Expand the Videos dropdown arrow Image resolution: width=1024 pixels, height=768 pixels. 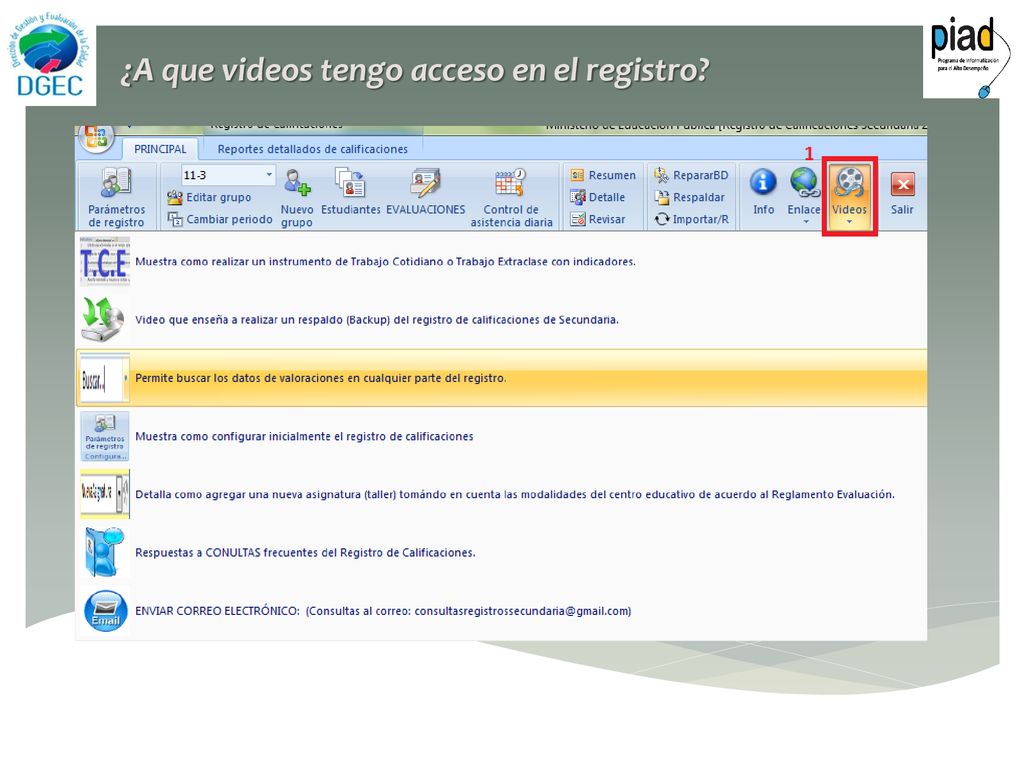[849, 222]
